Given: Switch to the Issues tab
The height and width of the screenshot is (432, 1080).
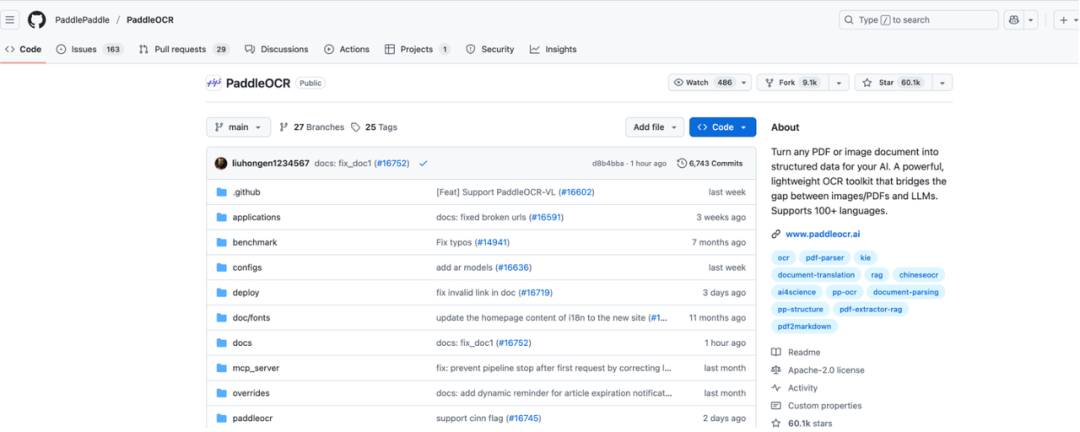Looking at the screenshot, I should point(90,50).
